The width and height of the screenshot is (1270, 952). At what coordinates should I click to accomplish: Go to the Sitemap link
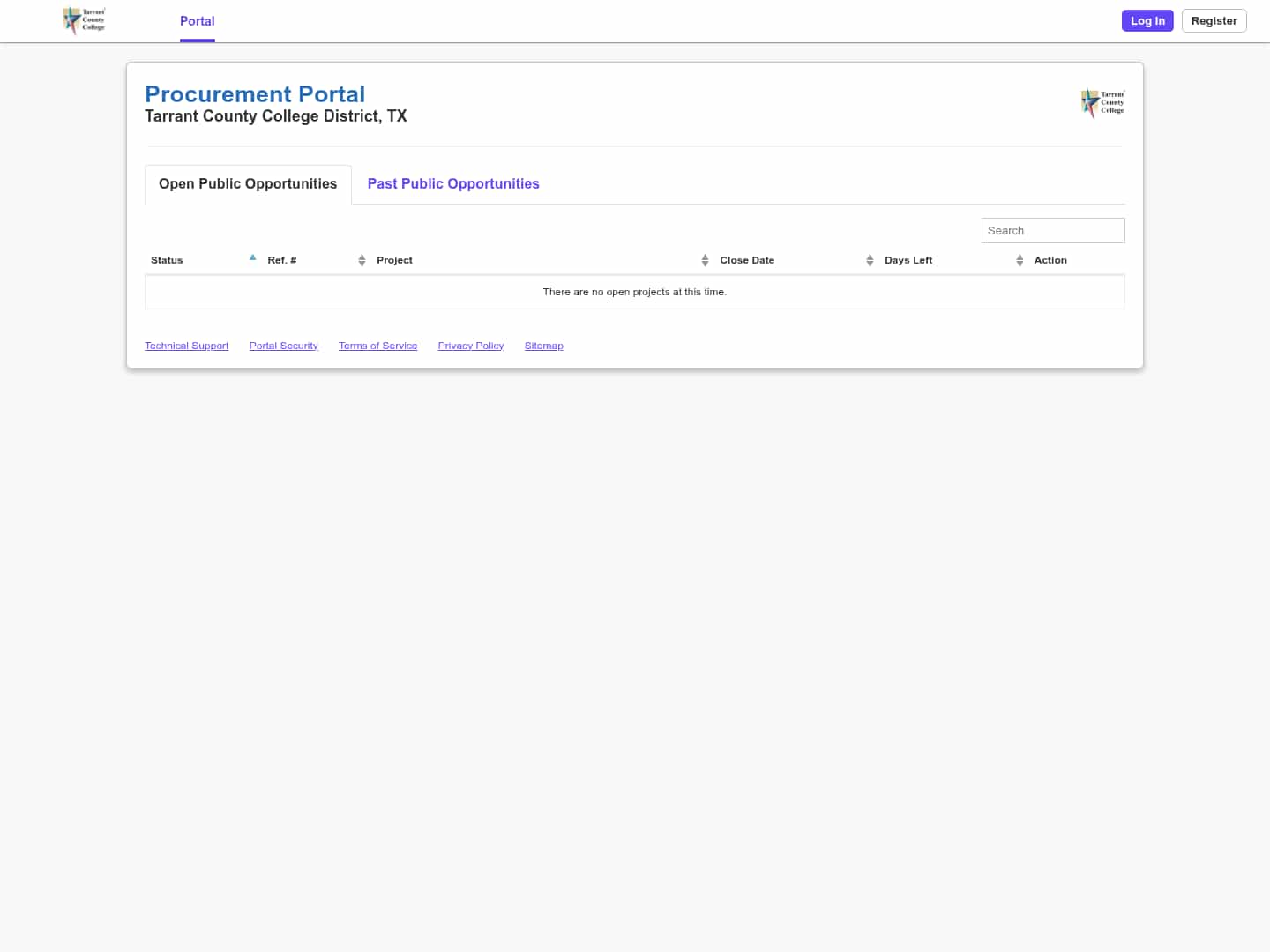point(544,346)
